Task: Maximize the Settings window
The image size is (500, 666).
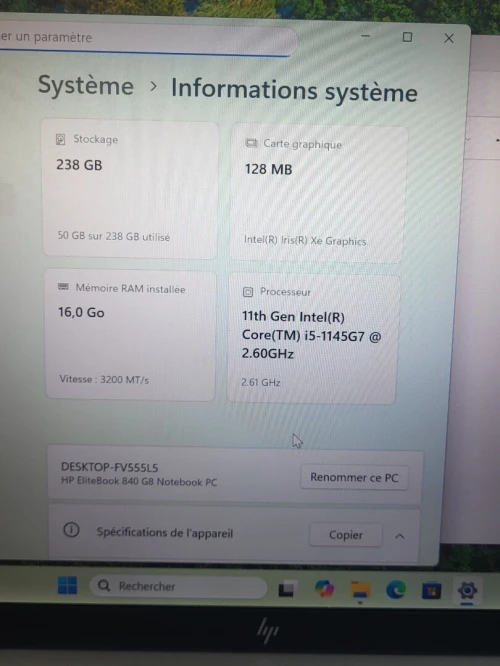Action: point(407,37)
